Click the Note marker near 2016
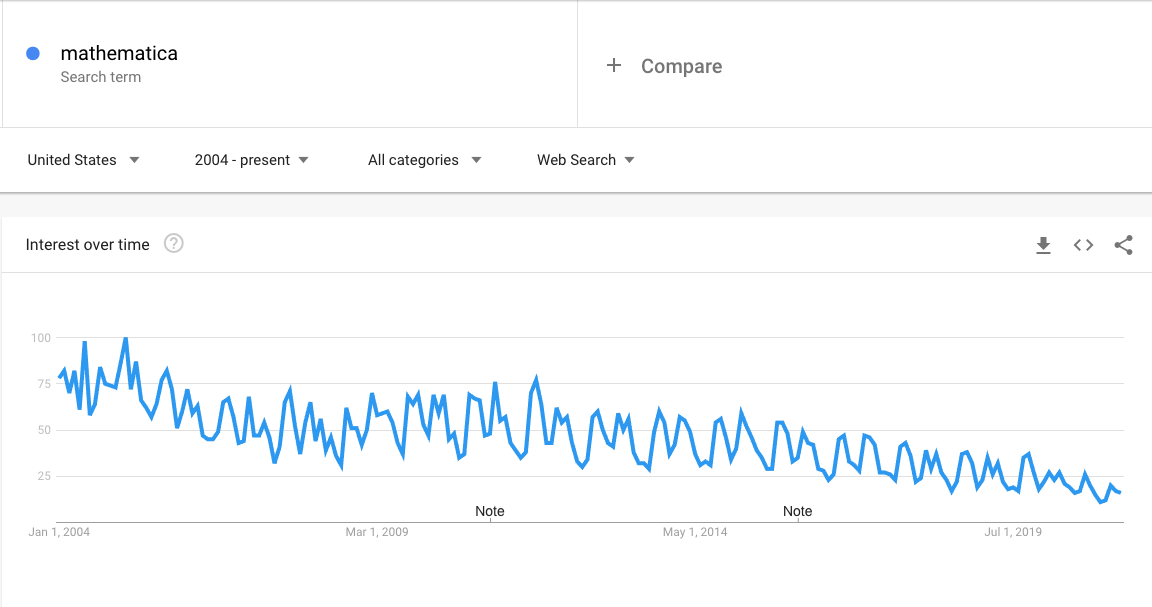Viewport: 1152px width, 607px height. (797, 511)
